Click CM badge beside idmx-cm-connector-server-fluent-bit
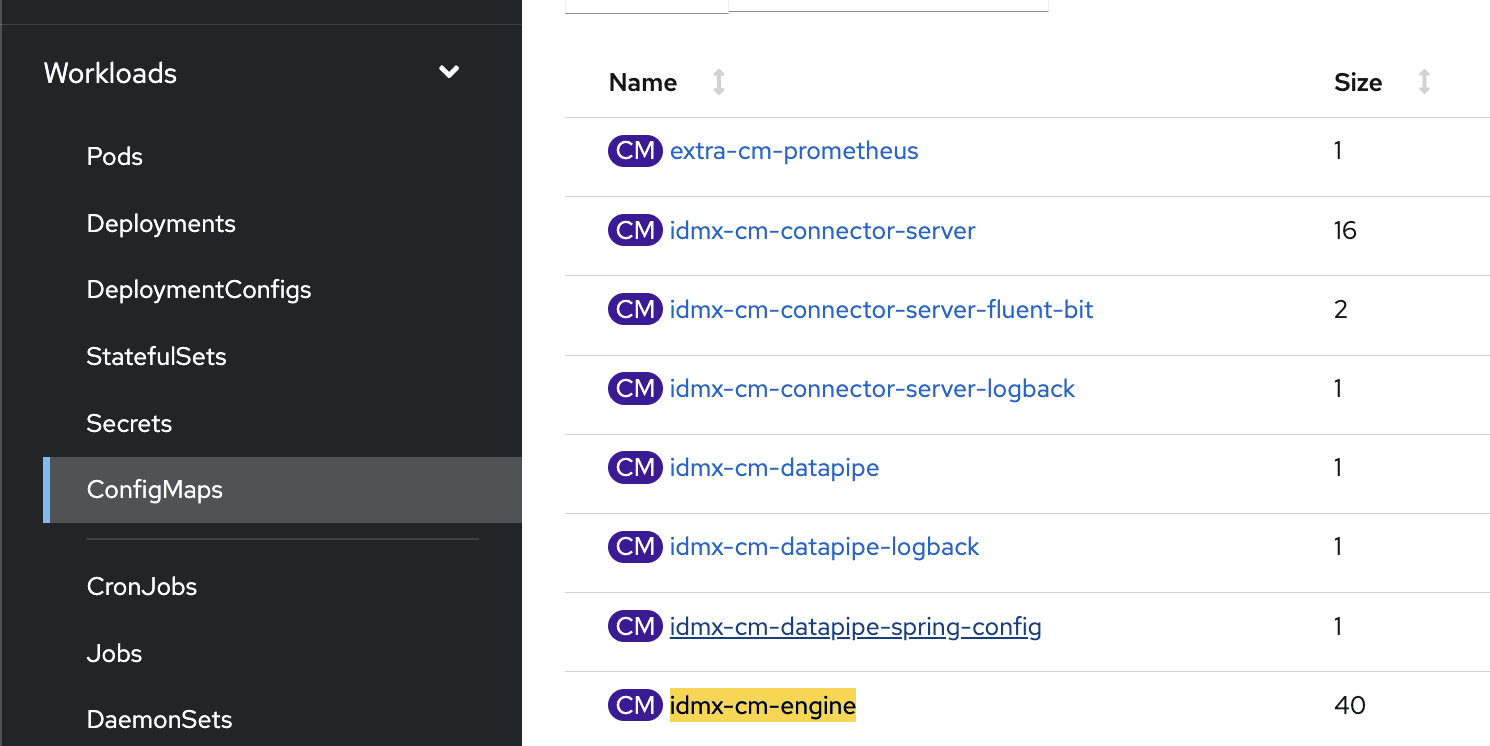 [x=635, y=309]
